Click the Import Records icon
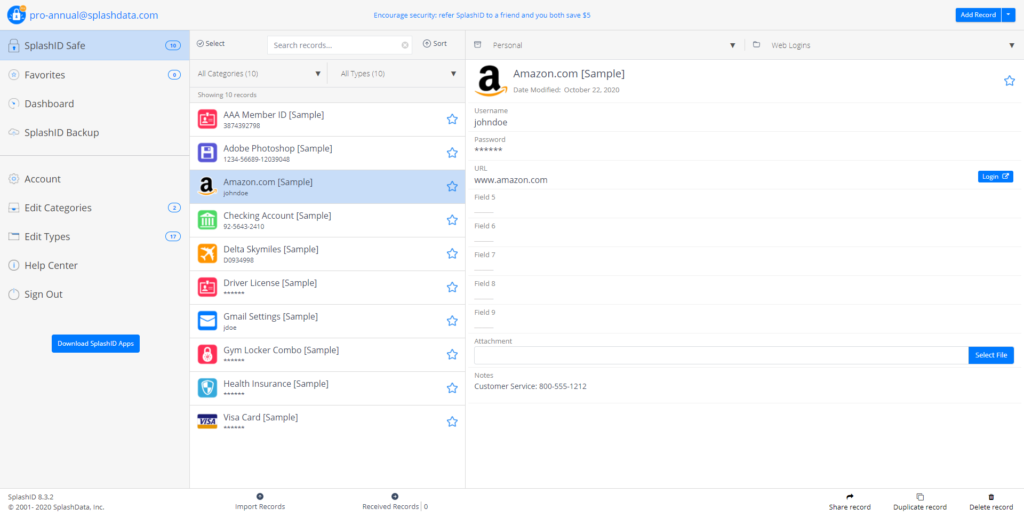 click(260, 496)
